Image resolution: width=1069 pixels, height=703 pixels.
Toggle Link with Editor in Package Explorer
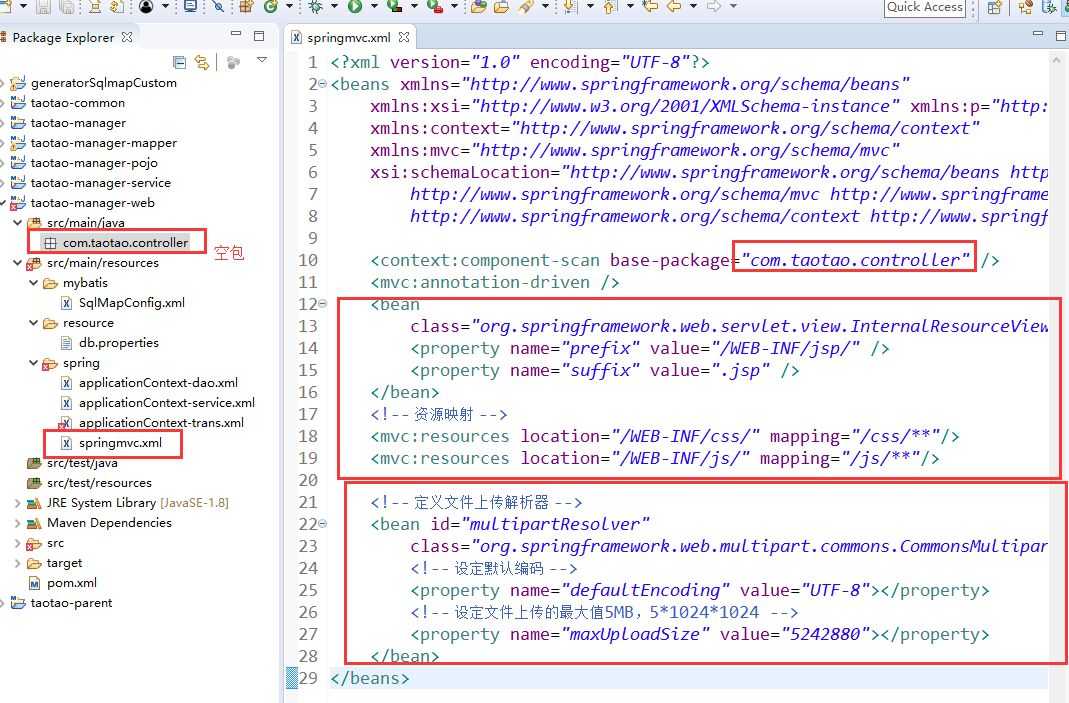coord(202,63)
